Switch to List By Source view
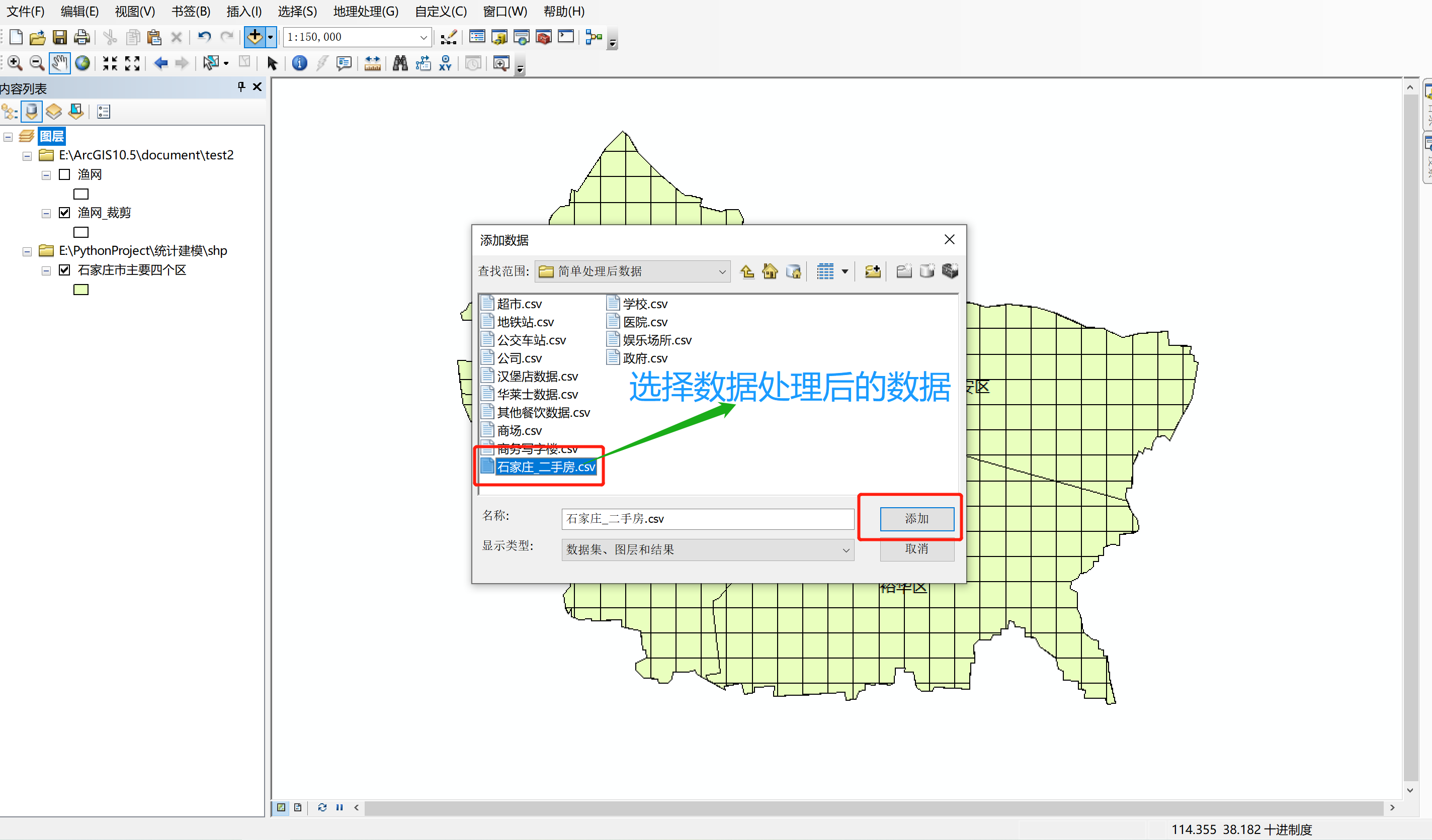Image resolution: width=1432 pixels, height=840 pixels. pos(32,111)
